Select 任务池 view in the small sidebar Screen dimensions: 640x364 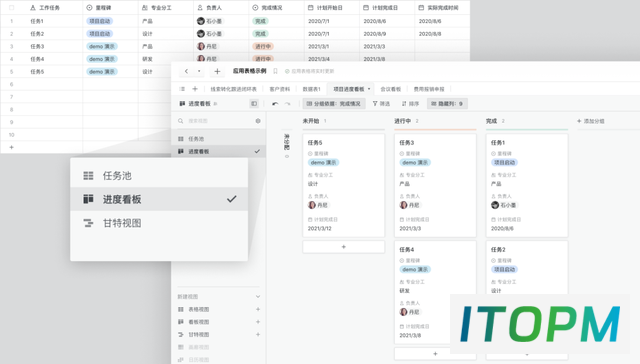click(218, 139)
